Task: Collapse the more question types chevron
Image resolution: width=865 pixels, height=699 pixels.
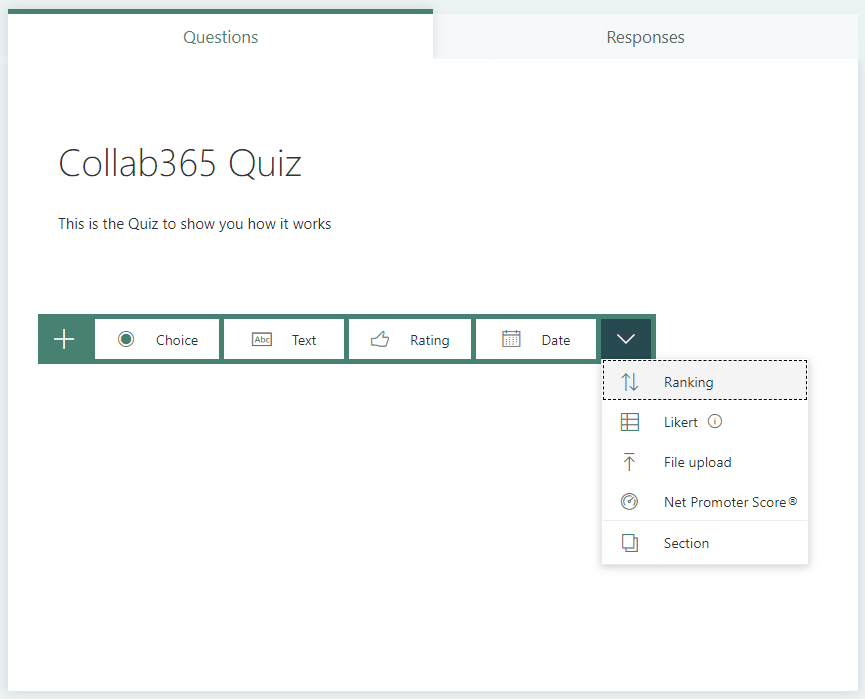Action: (626, 339)
